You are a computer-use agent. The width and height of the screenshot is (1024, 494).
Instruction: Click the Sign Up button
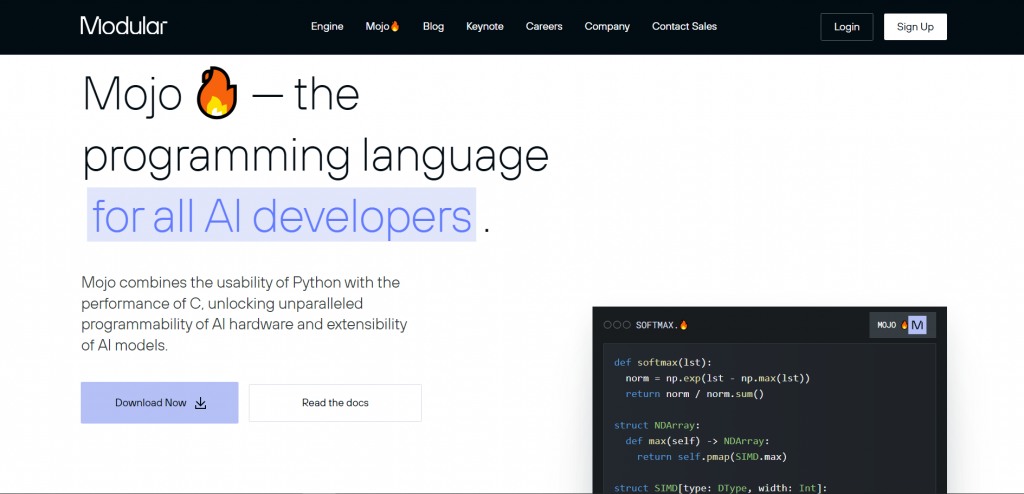click(915, 27)
